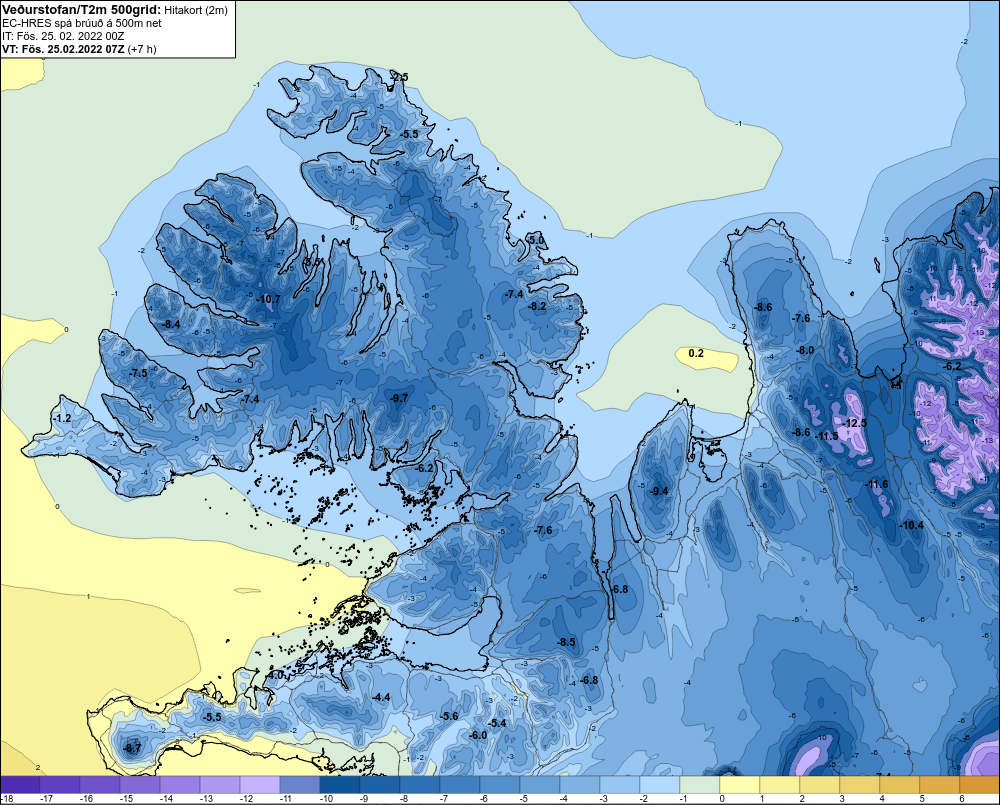Screen dimensions: 1000x805
Task: Click the -5.4 temperature label
Action: pos(497,723)
